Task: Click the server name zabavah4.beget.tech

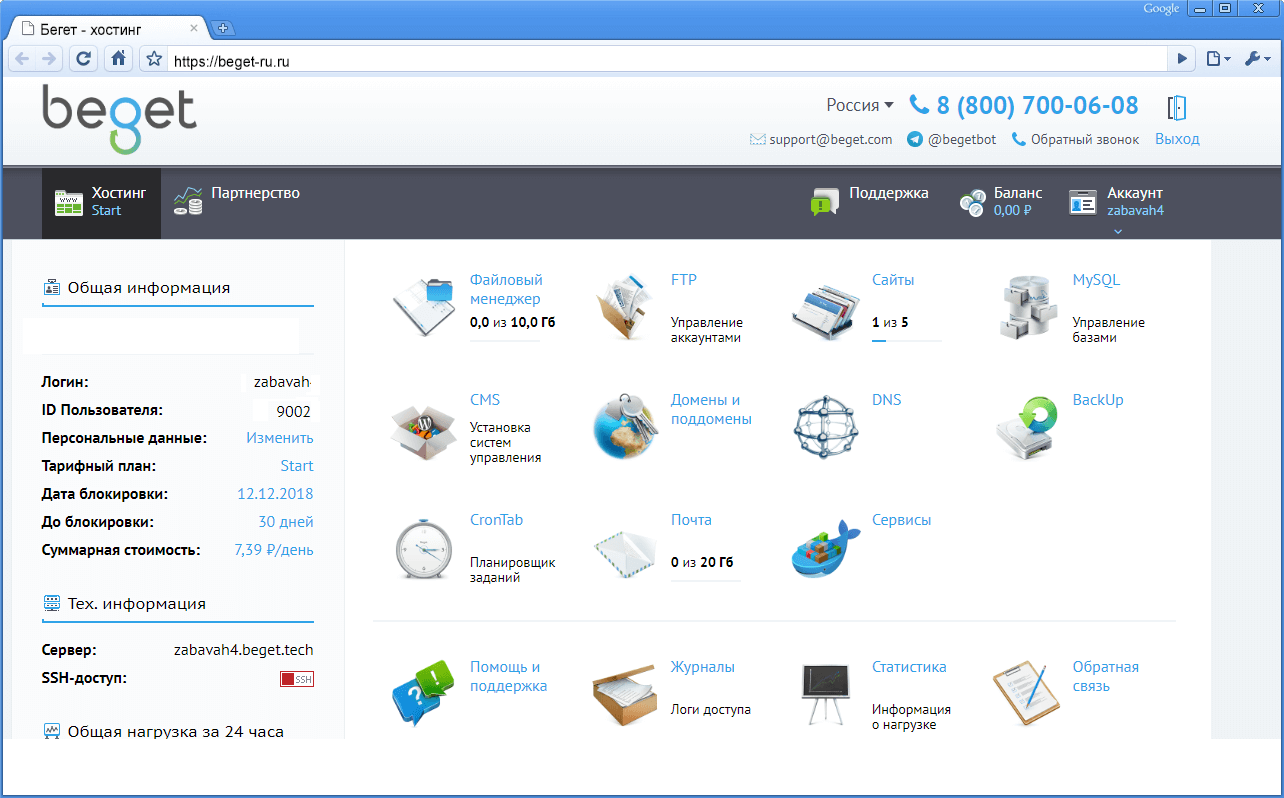Action: tap(244, 650)
